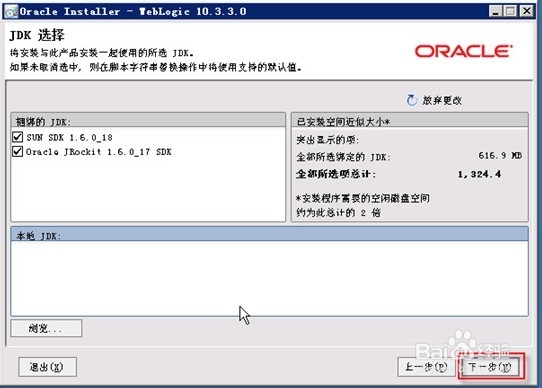Click the 已安装空间近似大小 panel header
542x388 pixels.
pos(410,121)
